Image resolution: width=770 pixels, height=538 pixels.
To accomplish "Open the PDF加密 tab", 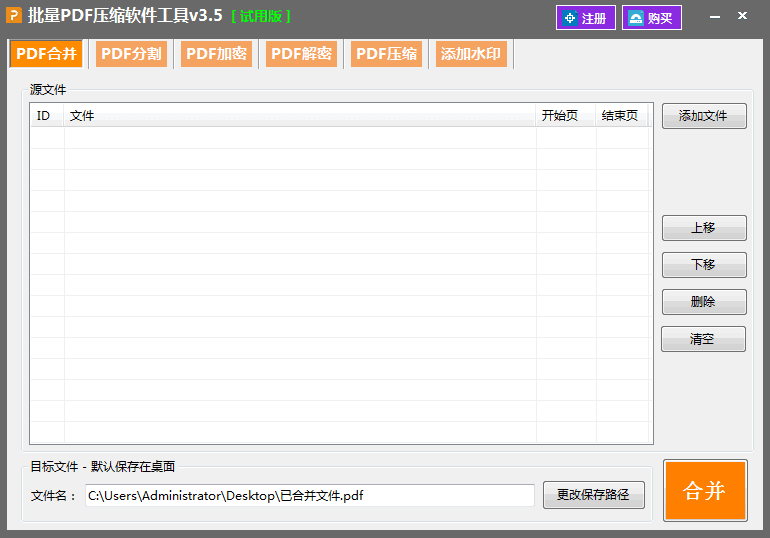I will pyautogui.click(x=216, y=54).
